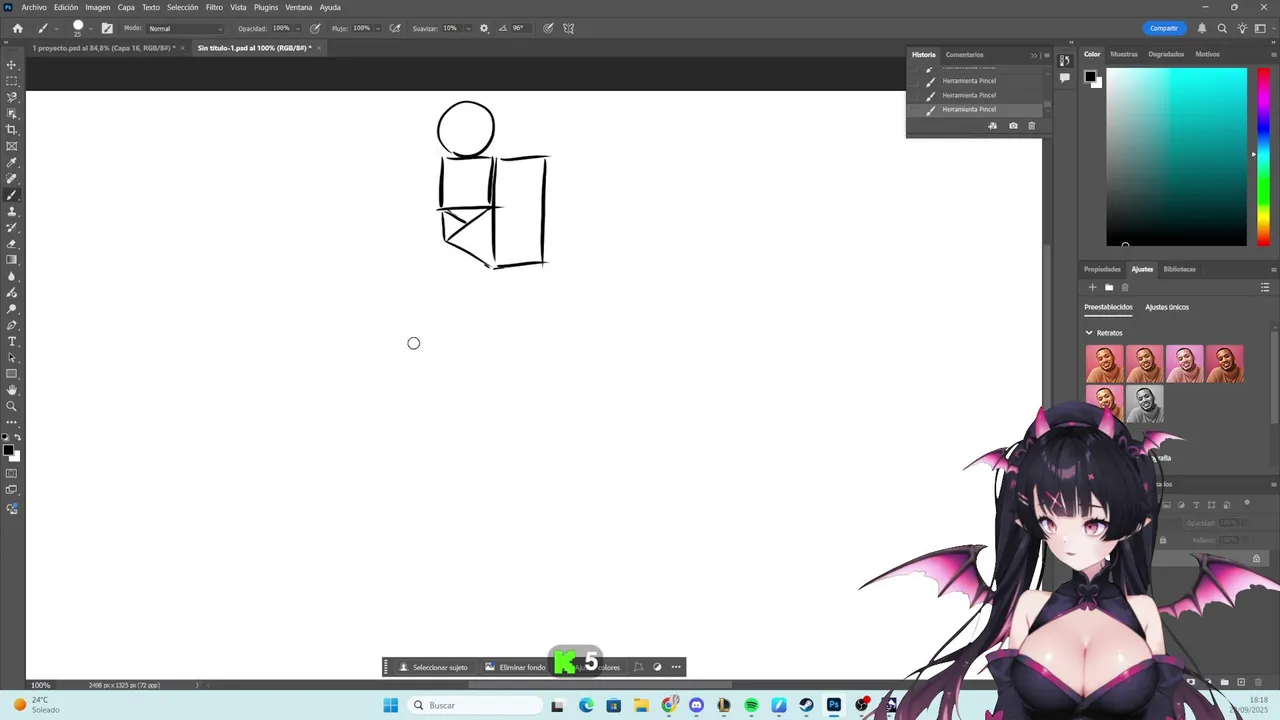
Task: Open Windows Start menu
Action: point(390,705)
